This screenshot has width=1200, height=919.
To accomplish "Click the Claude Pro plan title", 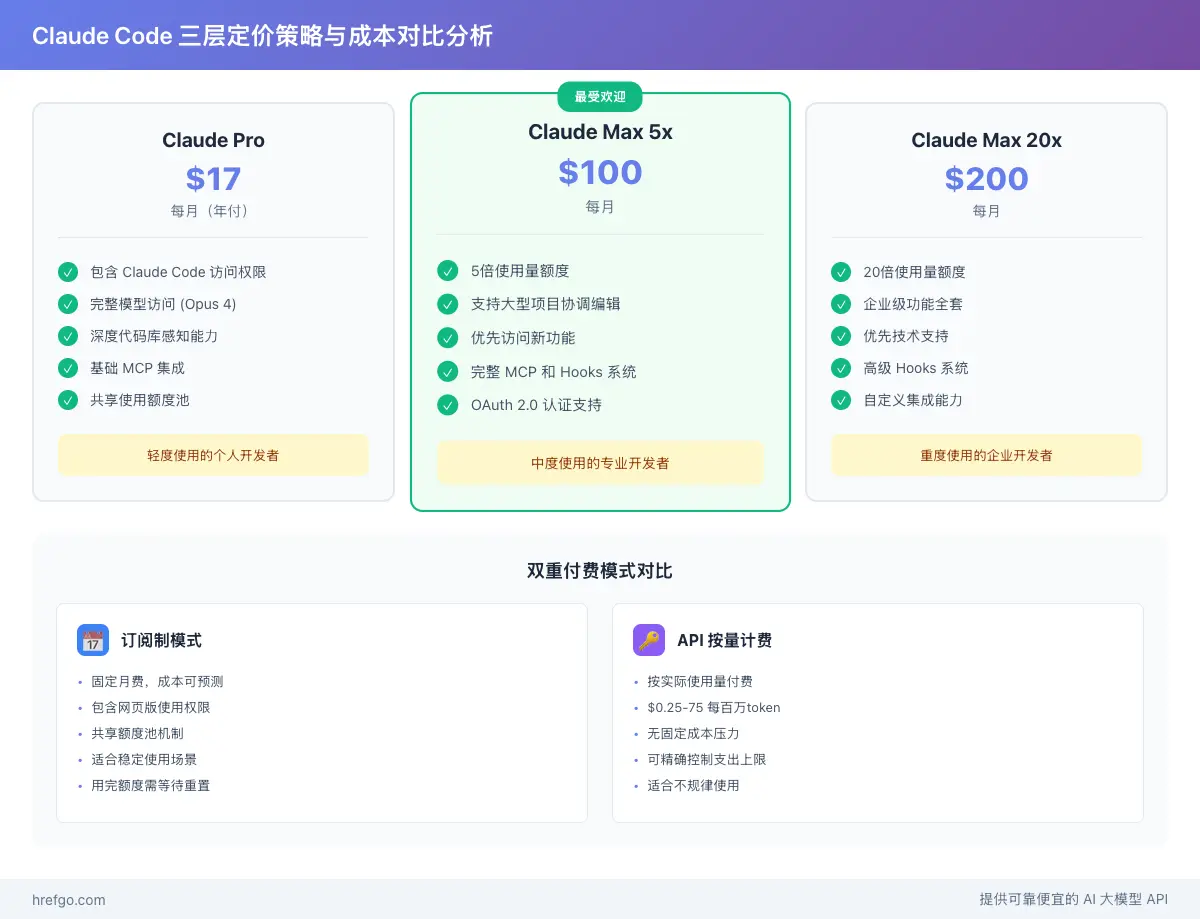I will 213,140.
